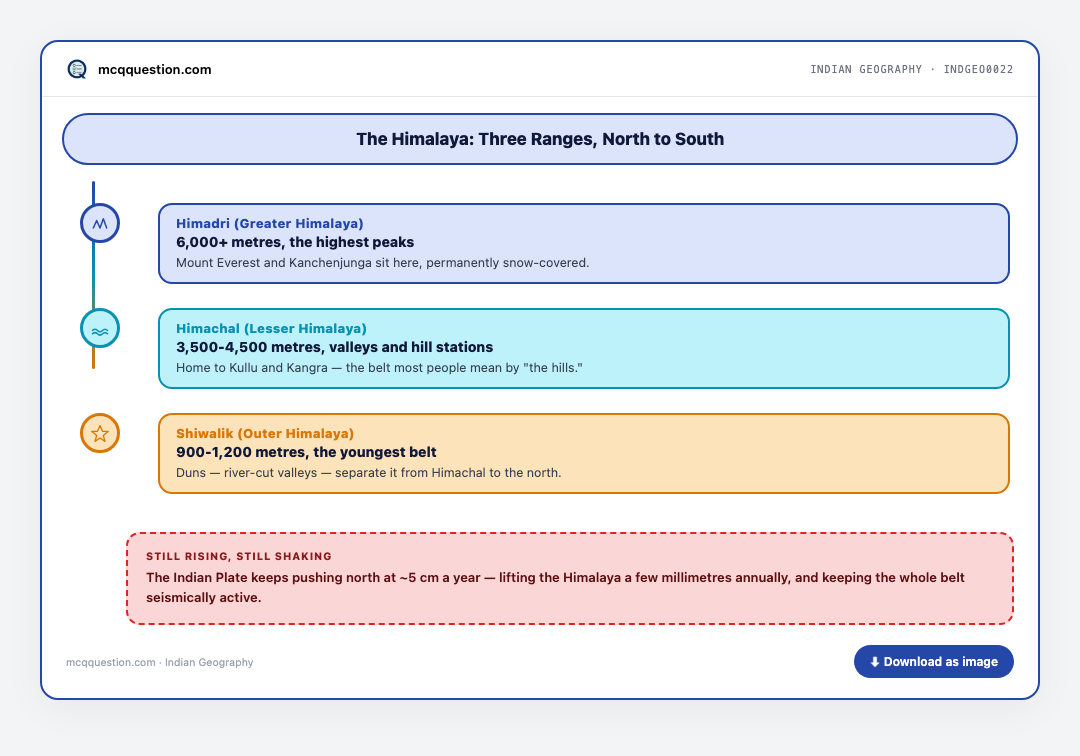Click the heading 'Himachal (Lesser Himalaya)'
This screenshot has height=756, width=1080.
(271, 328)
